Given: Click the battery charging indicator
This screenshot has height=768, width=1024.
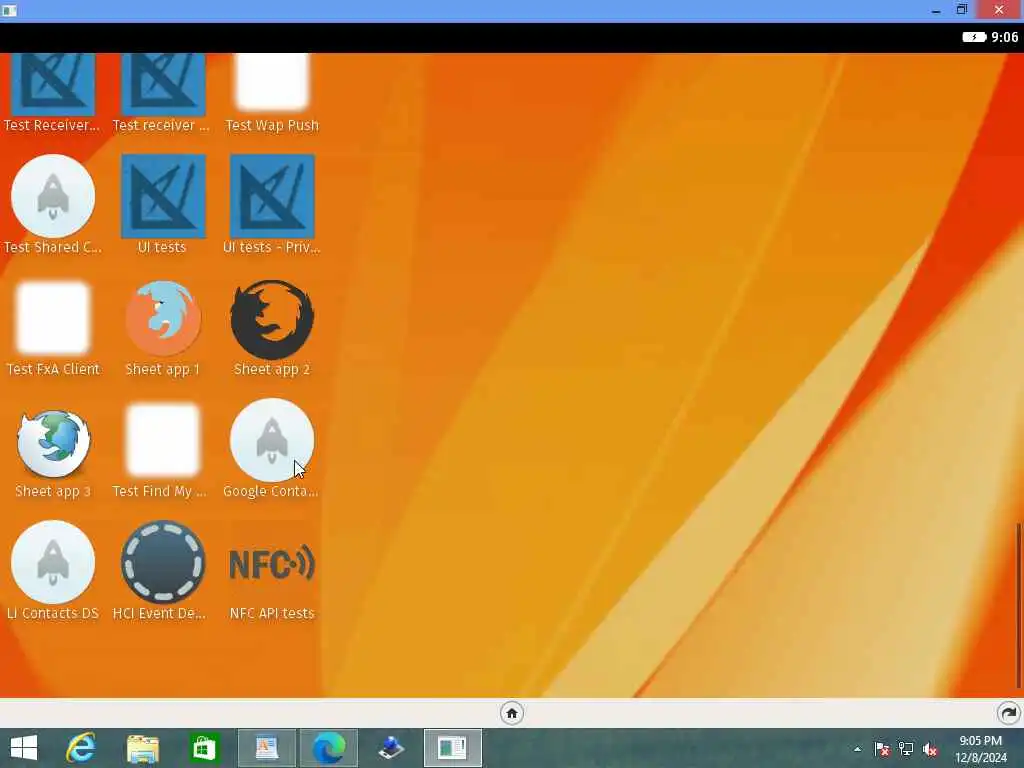Looking at the screenshot, I should (974, 37).
